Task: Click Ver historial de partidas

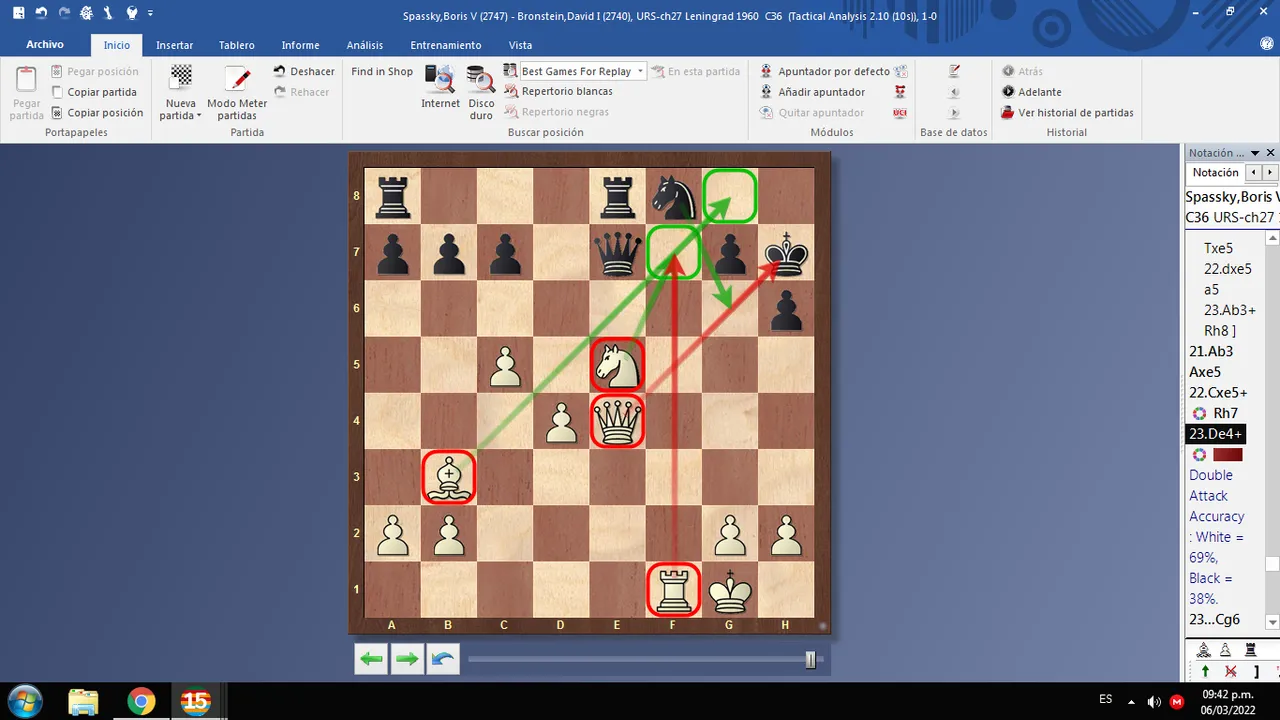Action: click(x=1067, y=113)
